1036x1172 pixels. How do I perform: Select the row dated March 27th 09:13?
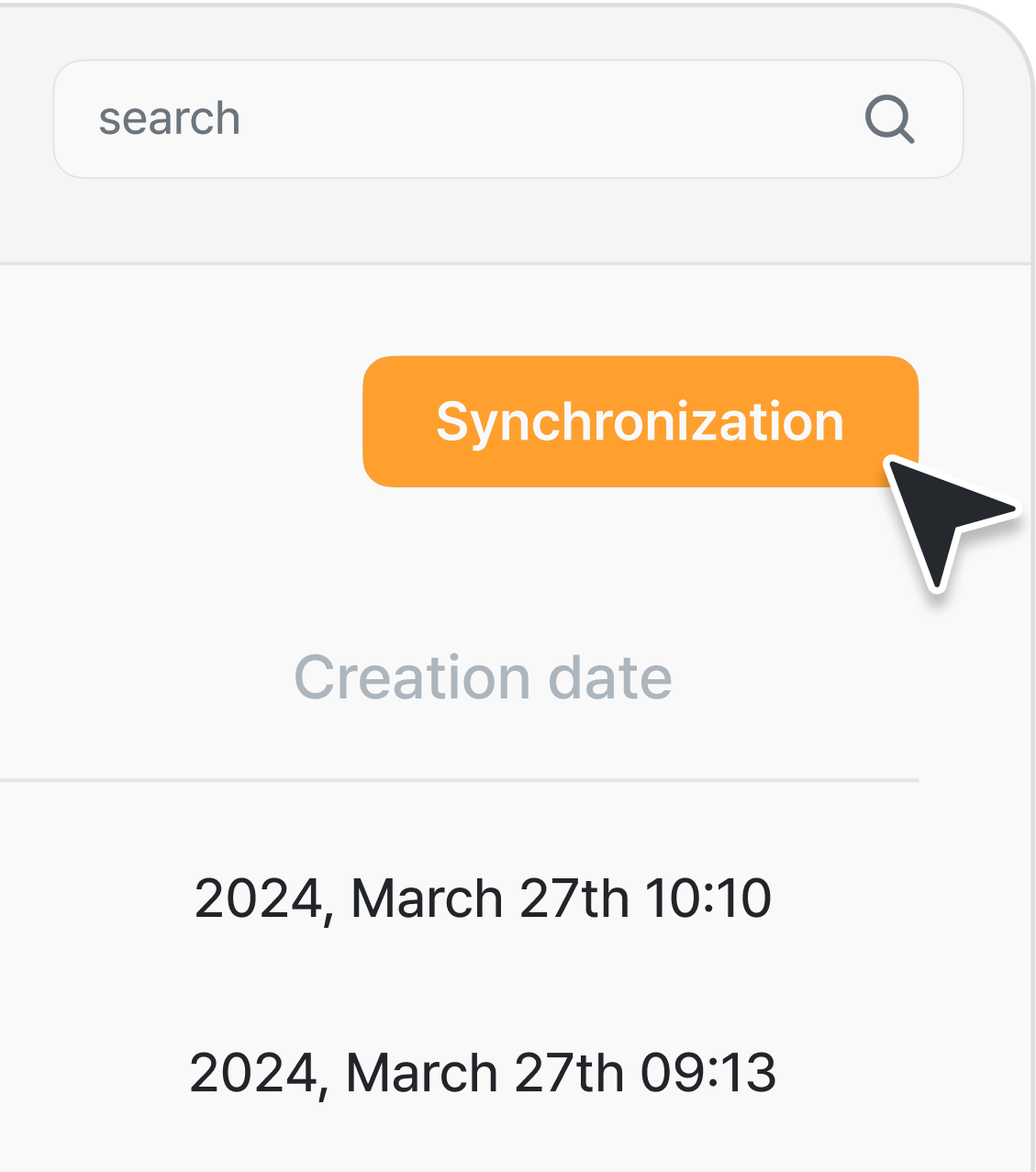point(483,1072)
